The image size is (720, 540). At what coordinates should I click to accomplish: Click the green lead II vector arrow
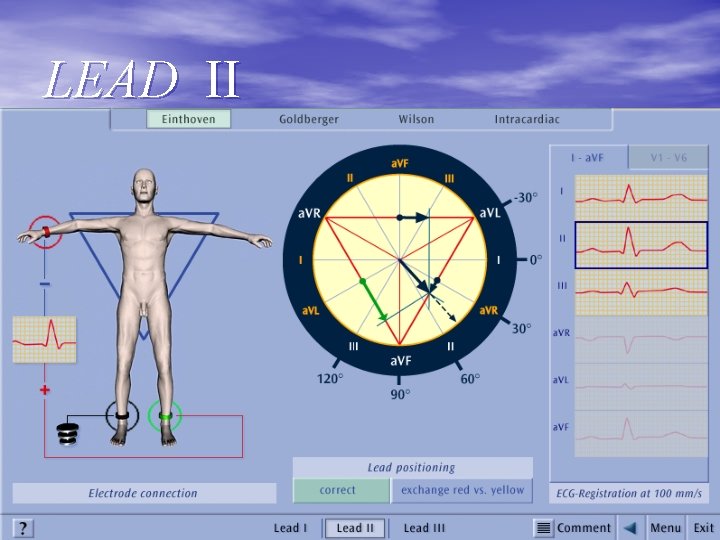tap(374, 300)
